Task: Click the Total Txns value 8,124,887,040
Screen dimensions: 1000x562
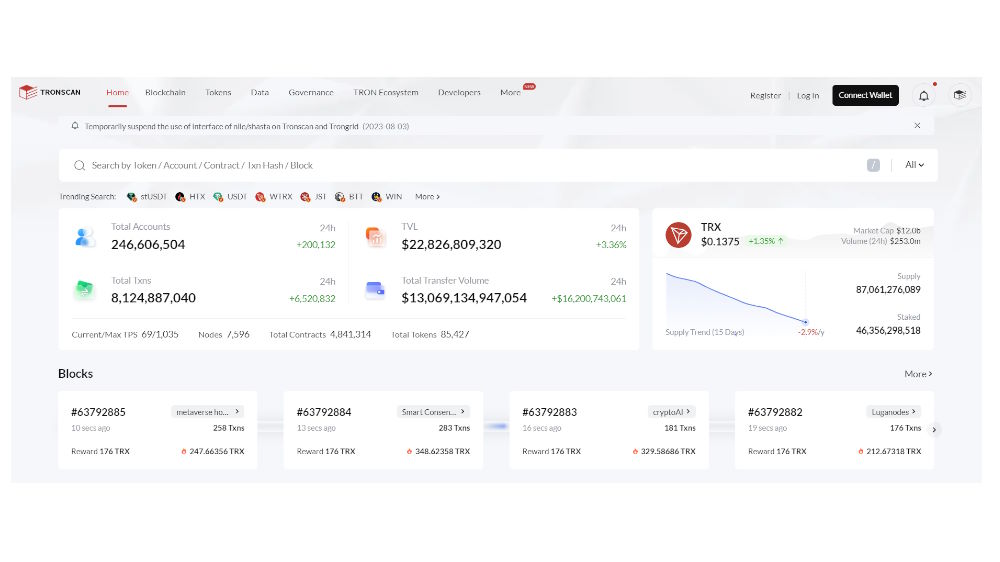Action: 153,298
